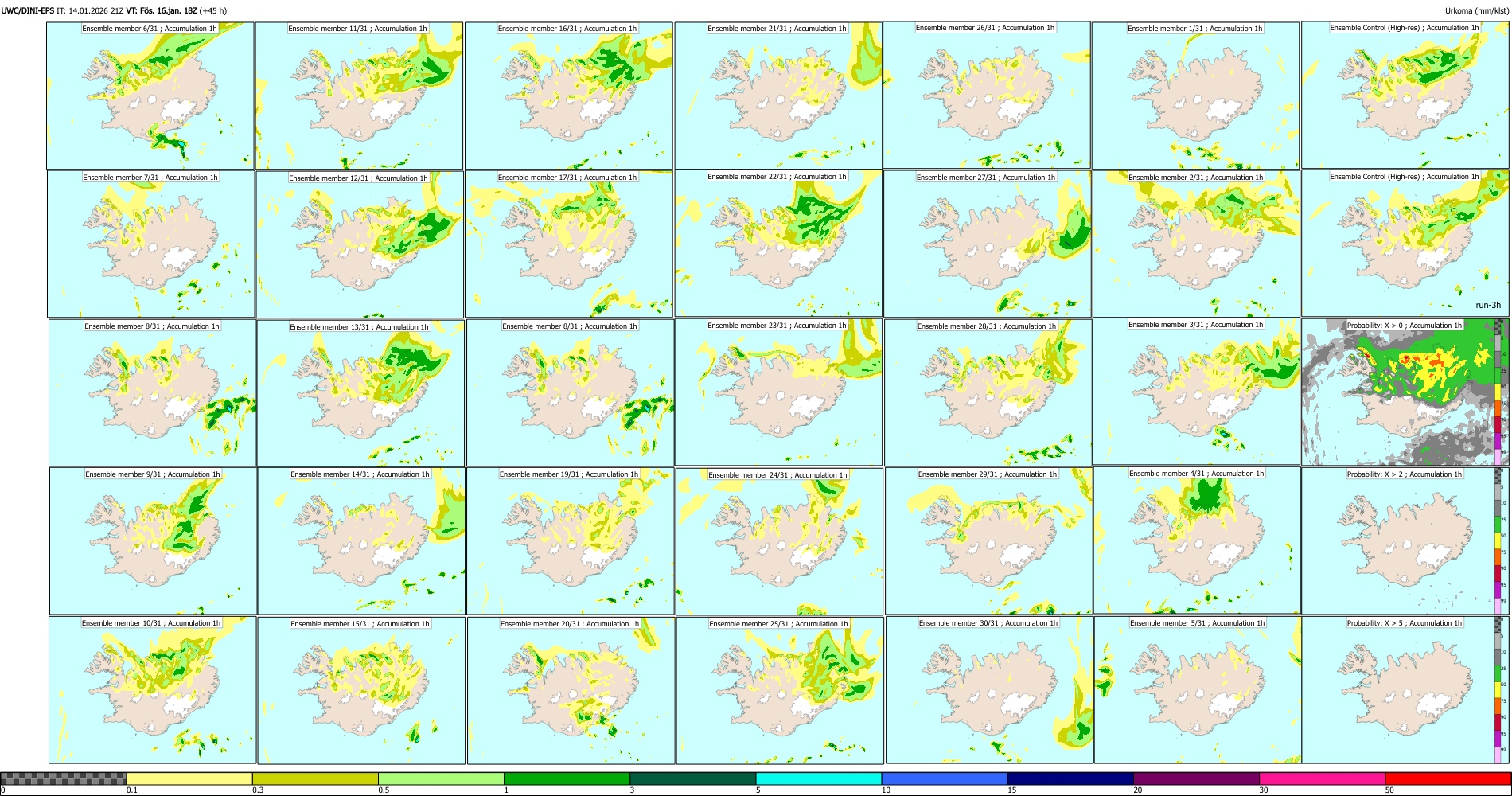
Task: Click the Ensemble member 19/31 map
Action: (x=570, y=541)
